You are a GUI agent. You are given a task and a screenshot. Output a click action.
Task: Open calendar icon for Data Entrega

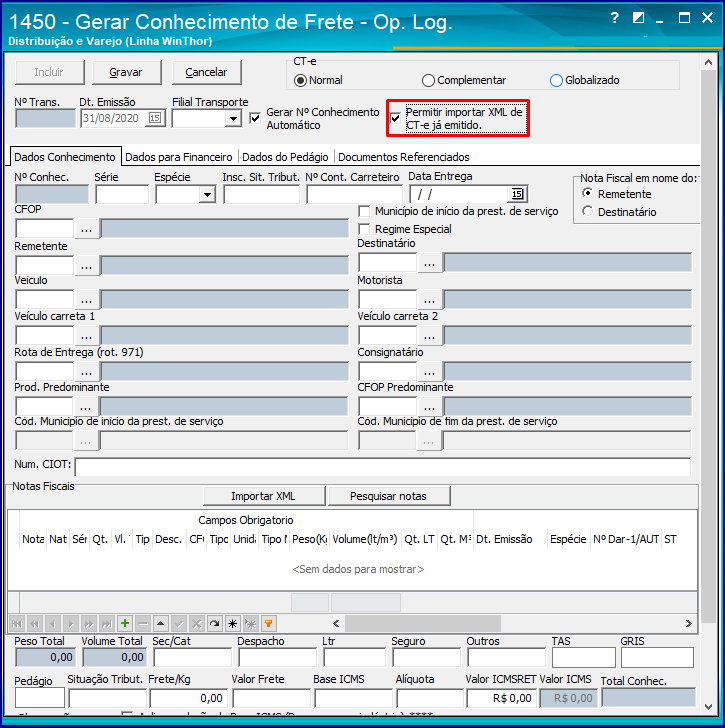pyautogui.click(x=518, y=194)
